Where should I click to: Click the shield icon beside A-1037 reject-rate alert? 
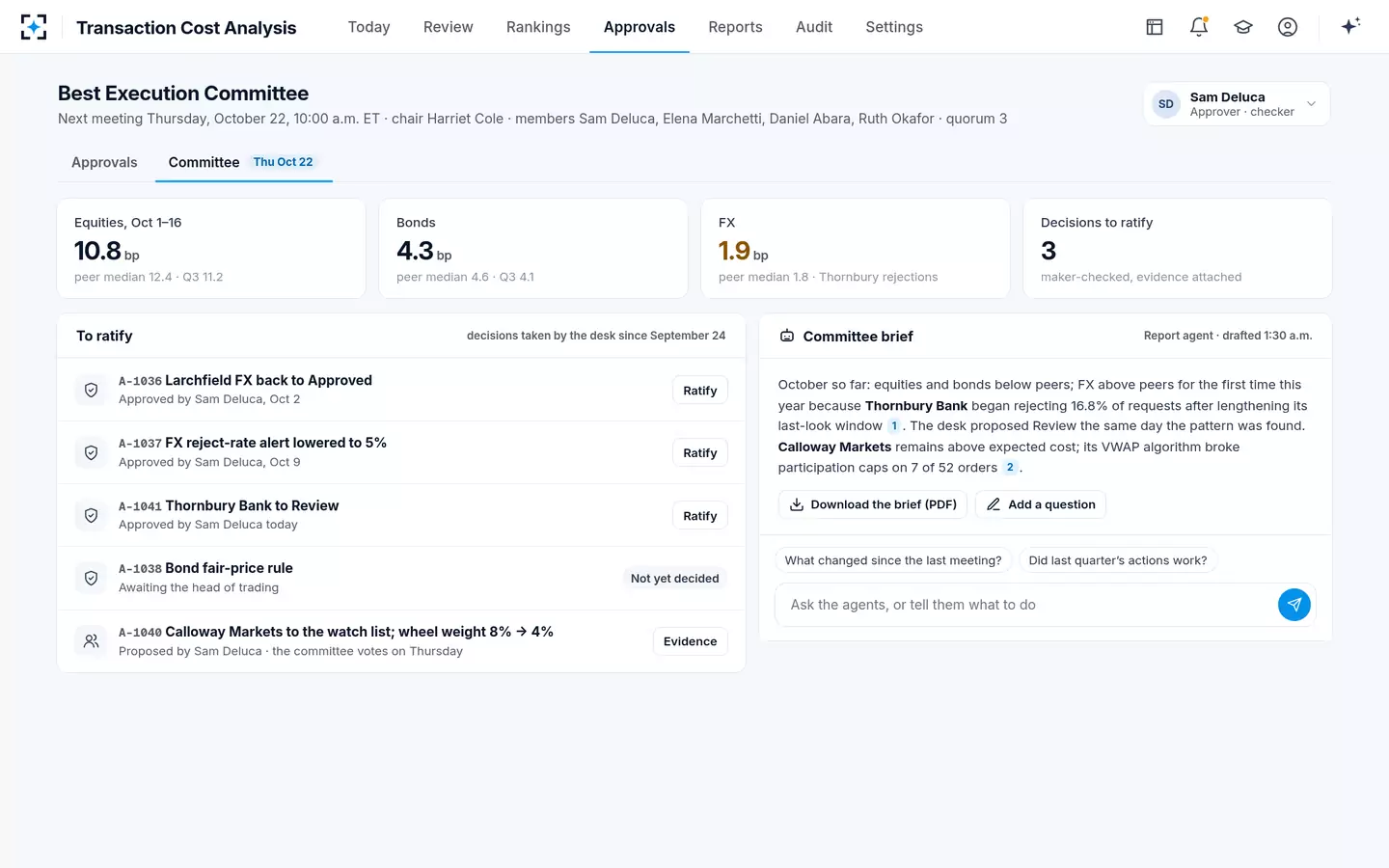pyautogui.click(x=91, y=452)
